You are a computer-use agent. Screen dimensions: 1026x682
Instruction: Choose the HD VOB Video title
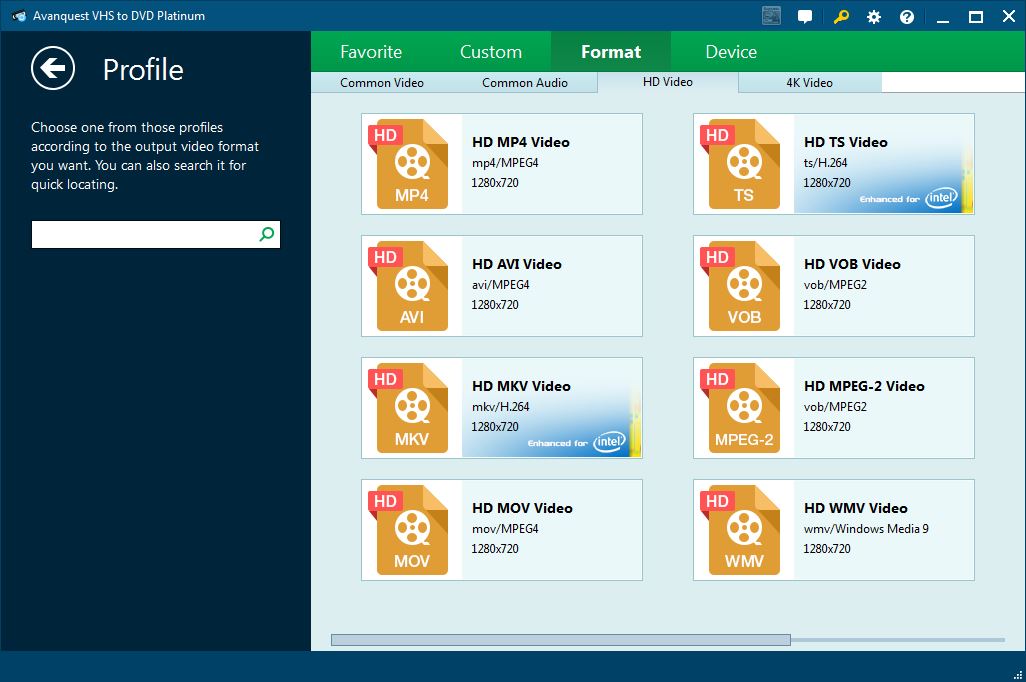pos(852,264)
